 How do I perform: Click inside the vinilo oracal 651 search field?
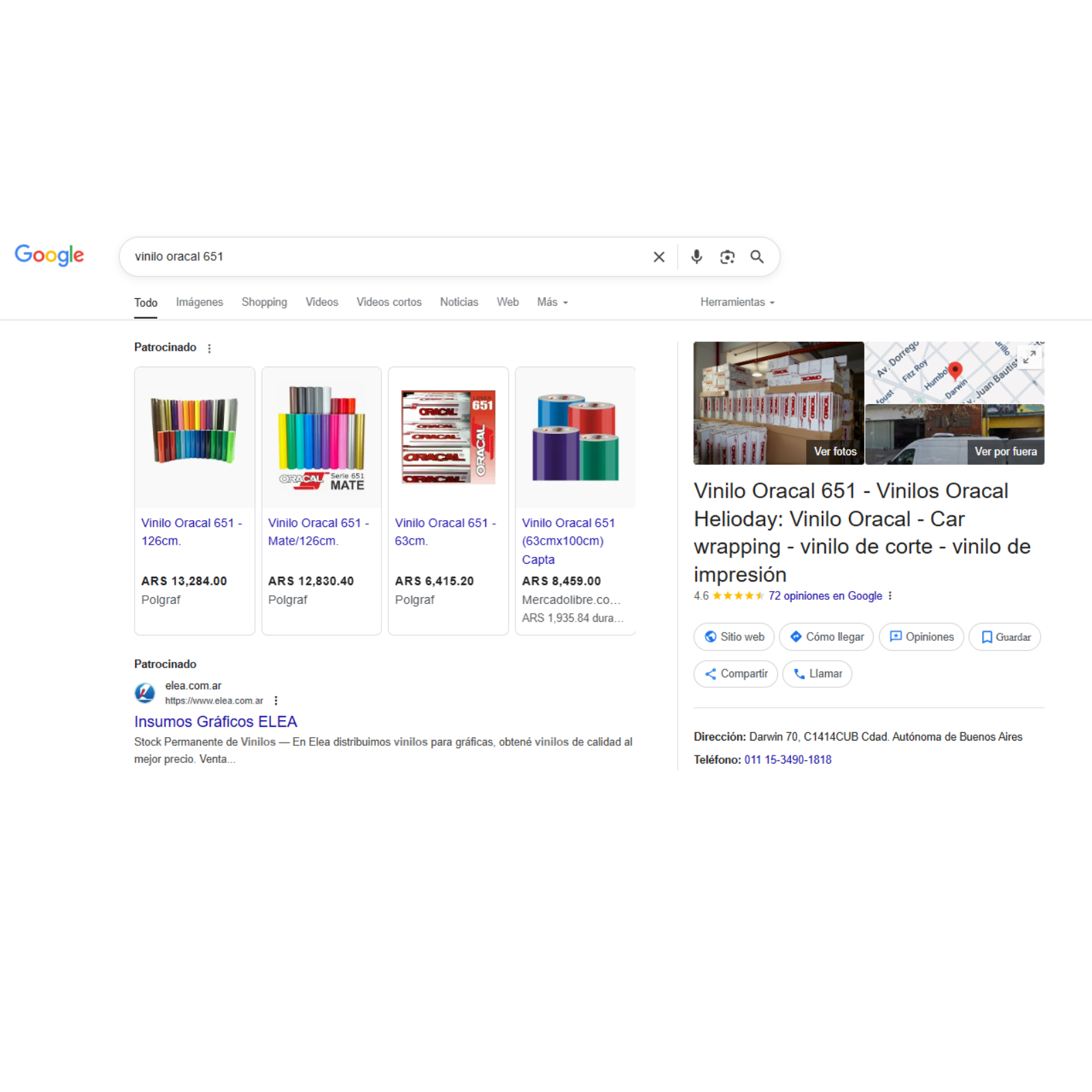386,257
